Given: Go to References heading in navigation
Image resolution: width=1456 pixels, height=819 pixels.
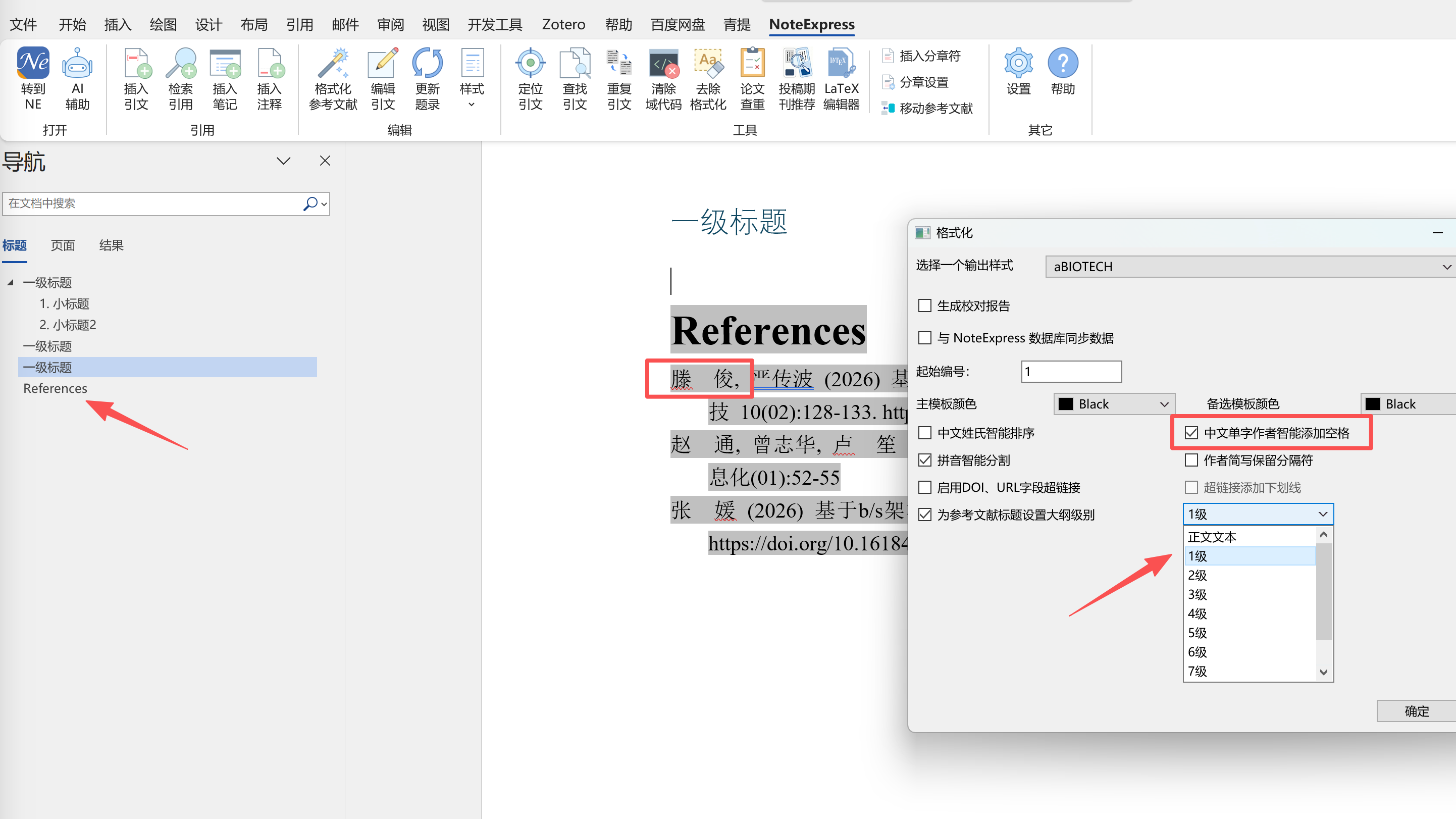Looking at the screenshot, I should coord(55,388).
